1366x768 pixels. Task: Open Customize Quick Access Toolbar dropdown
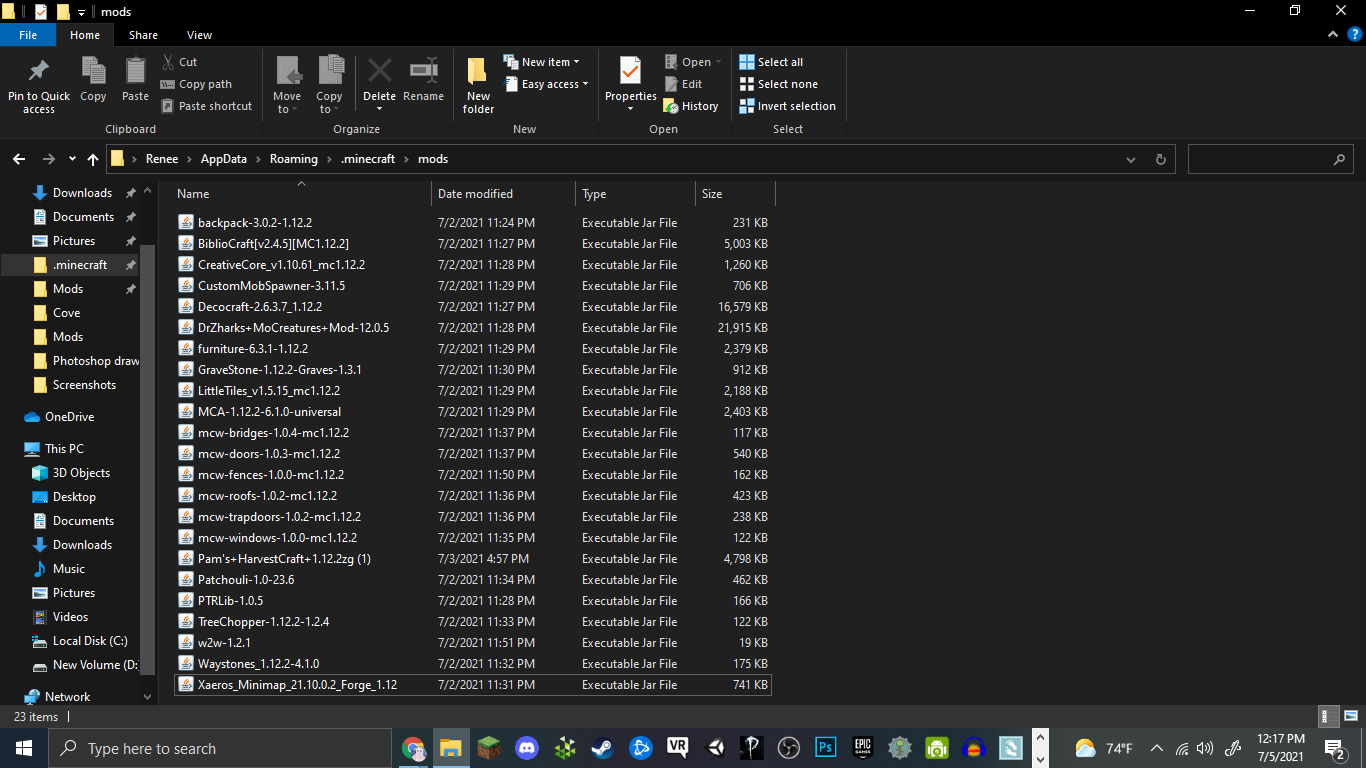pos(81,12)
